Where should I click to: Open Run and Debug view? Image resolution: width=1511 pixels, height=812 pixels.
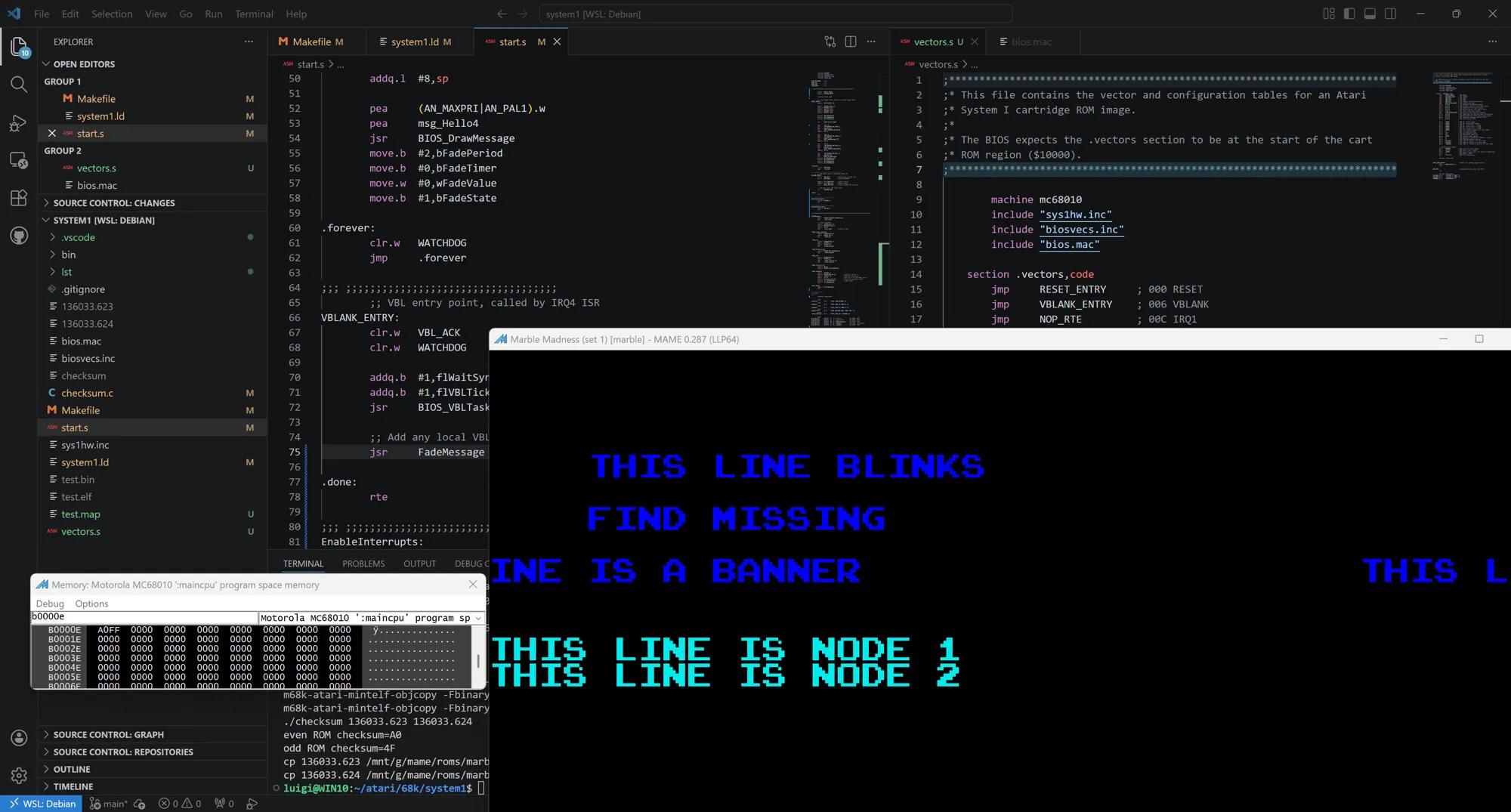click(19, 123)
